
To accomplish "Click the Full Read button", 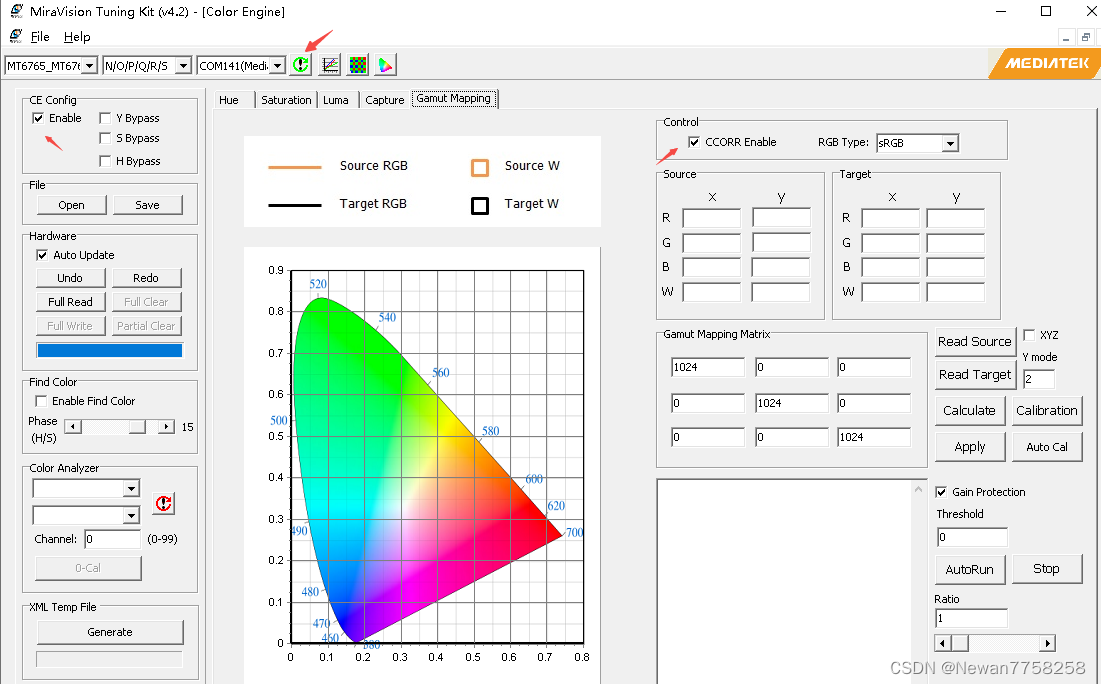I will 70,302.
